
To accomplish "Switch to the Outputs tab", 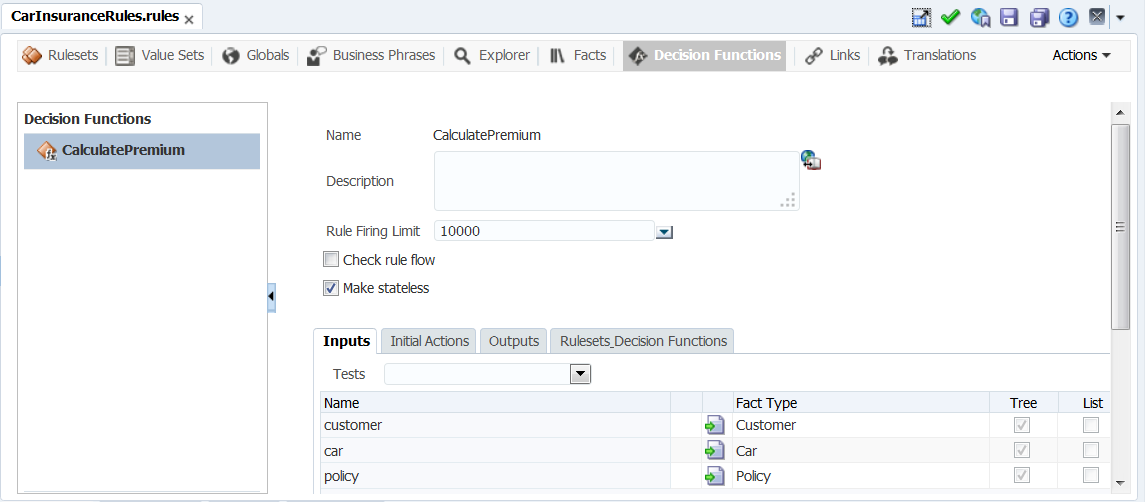I will tap(514, 341).
